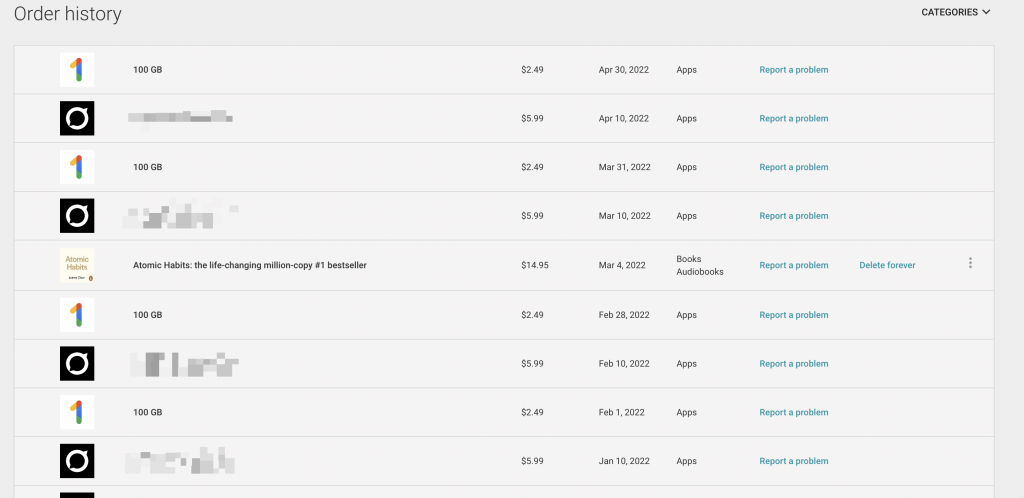The height and width of the screenshot is (498, 1024).
Task: Click the Mar 4, 2022 date
Action: click(622, 266)
